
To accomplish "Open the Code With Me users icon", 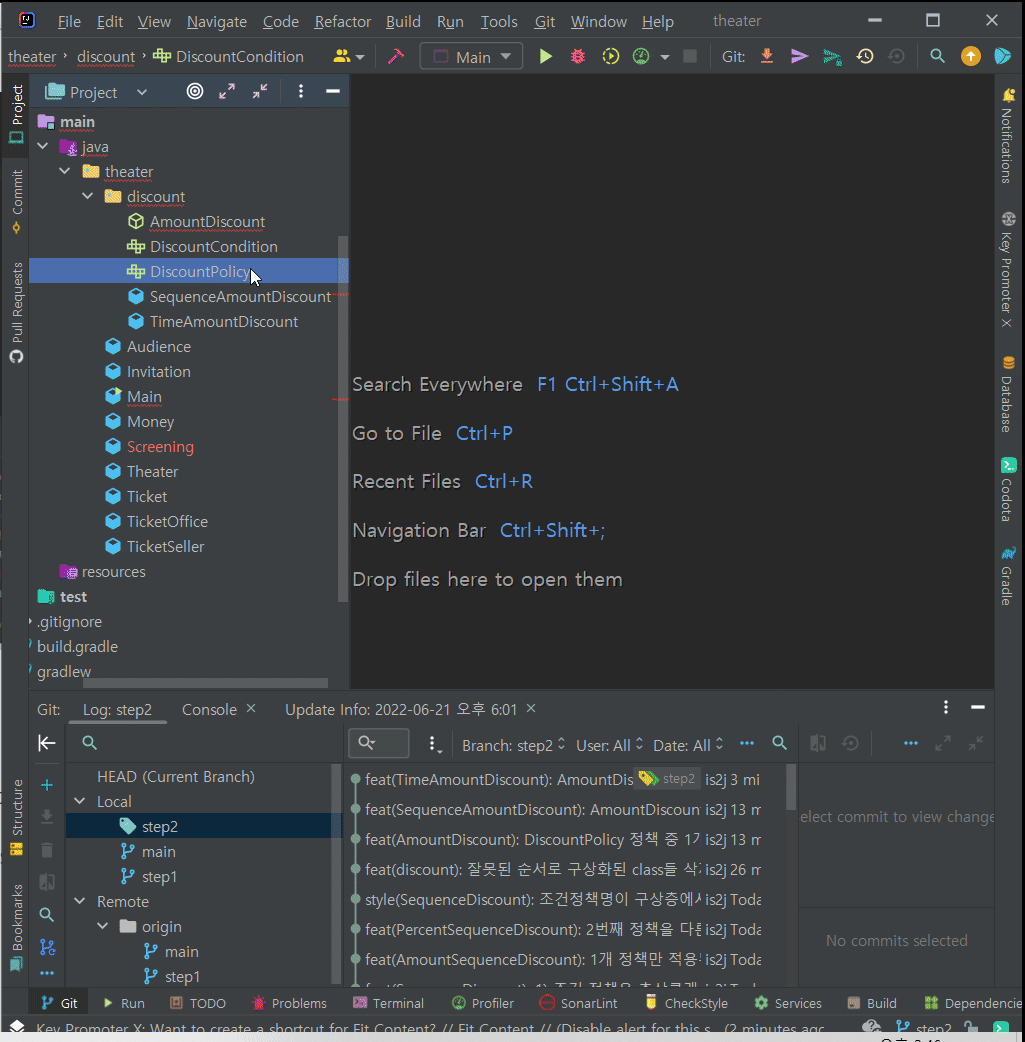I will coord(348,56).
